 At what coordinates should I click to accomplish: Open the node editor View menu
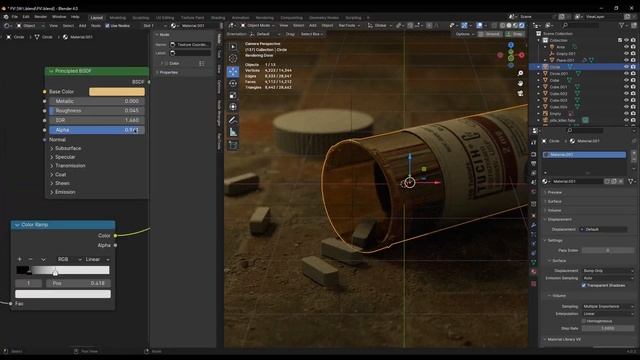53,26
